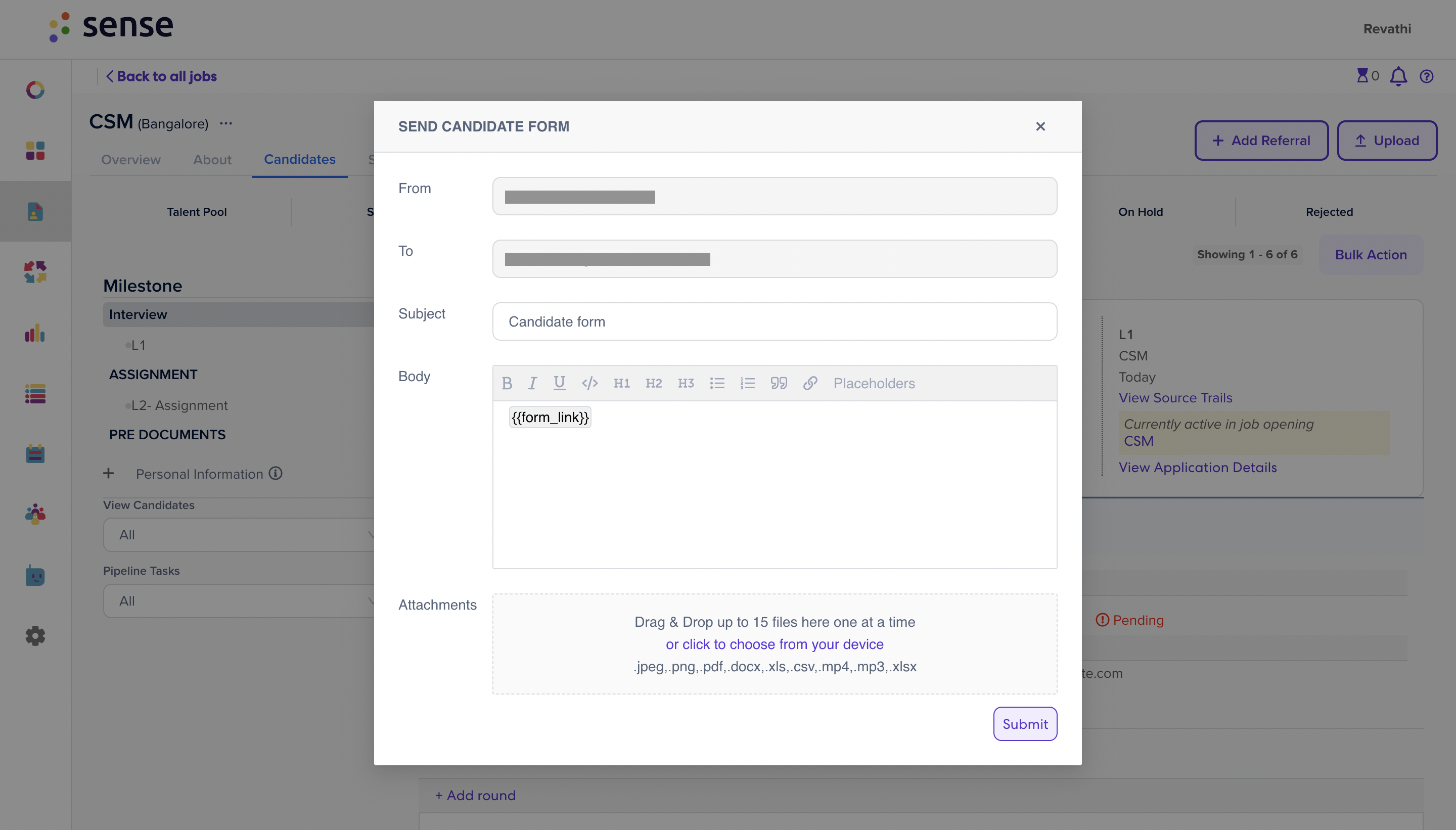Image resolution: width=1456 pixels, height=830 pixels.
Task: Open the CSM job opening link
Action: point(1139,441)
